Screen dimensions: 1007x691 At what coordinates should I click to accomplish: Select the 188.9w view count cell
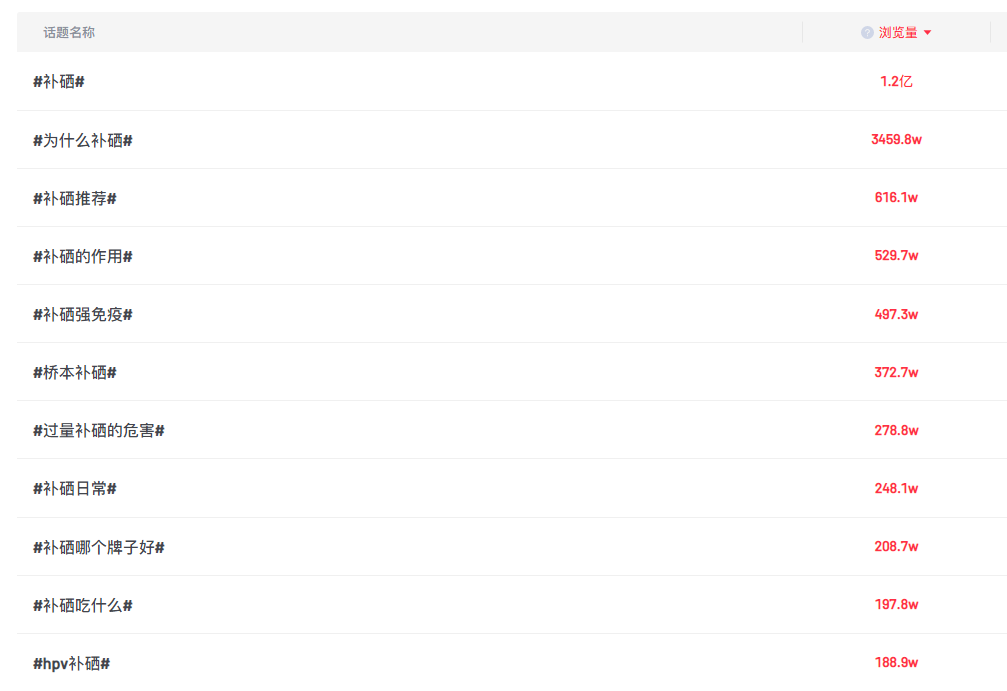(896, 663)
